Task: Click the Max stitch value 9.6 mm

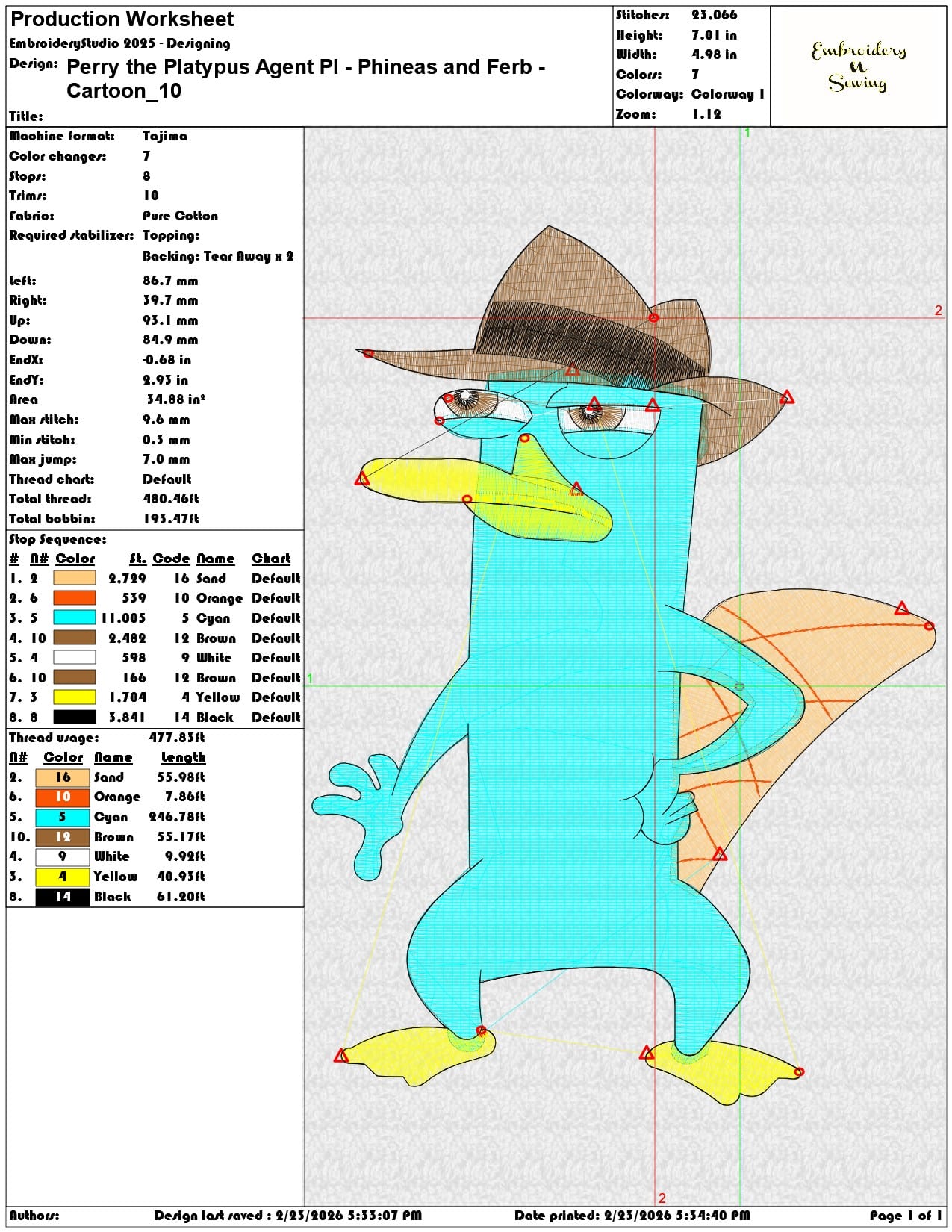Action: 166,420
